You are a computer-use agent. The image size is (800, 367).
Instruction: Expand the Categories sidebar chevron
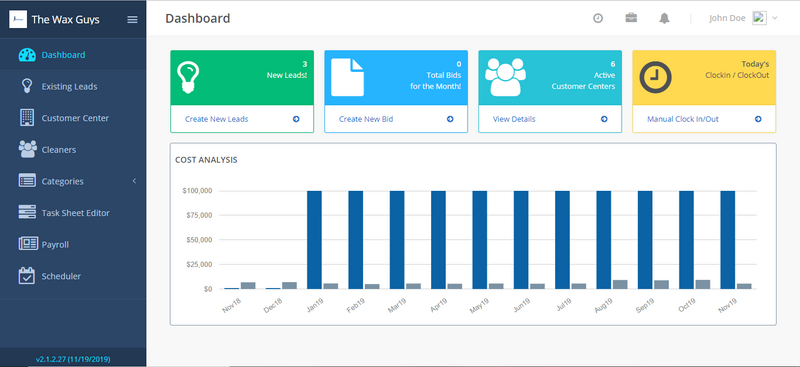click(x=134, y=181)
